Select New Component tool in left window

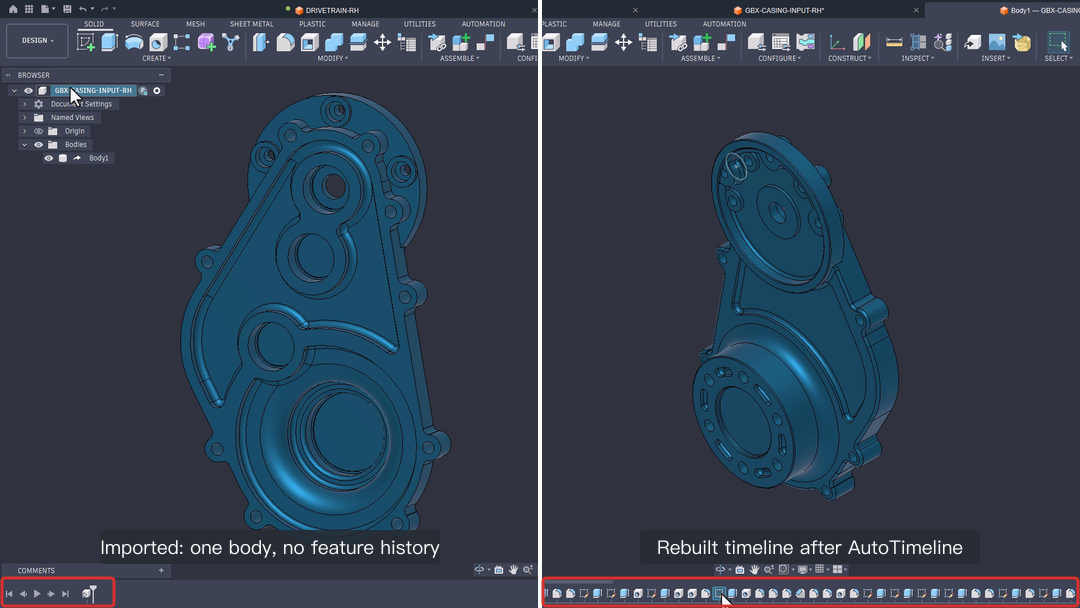pyautogui.click(x=461, y=42)
